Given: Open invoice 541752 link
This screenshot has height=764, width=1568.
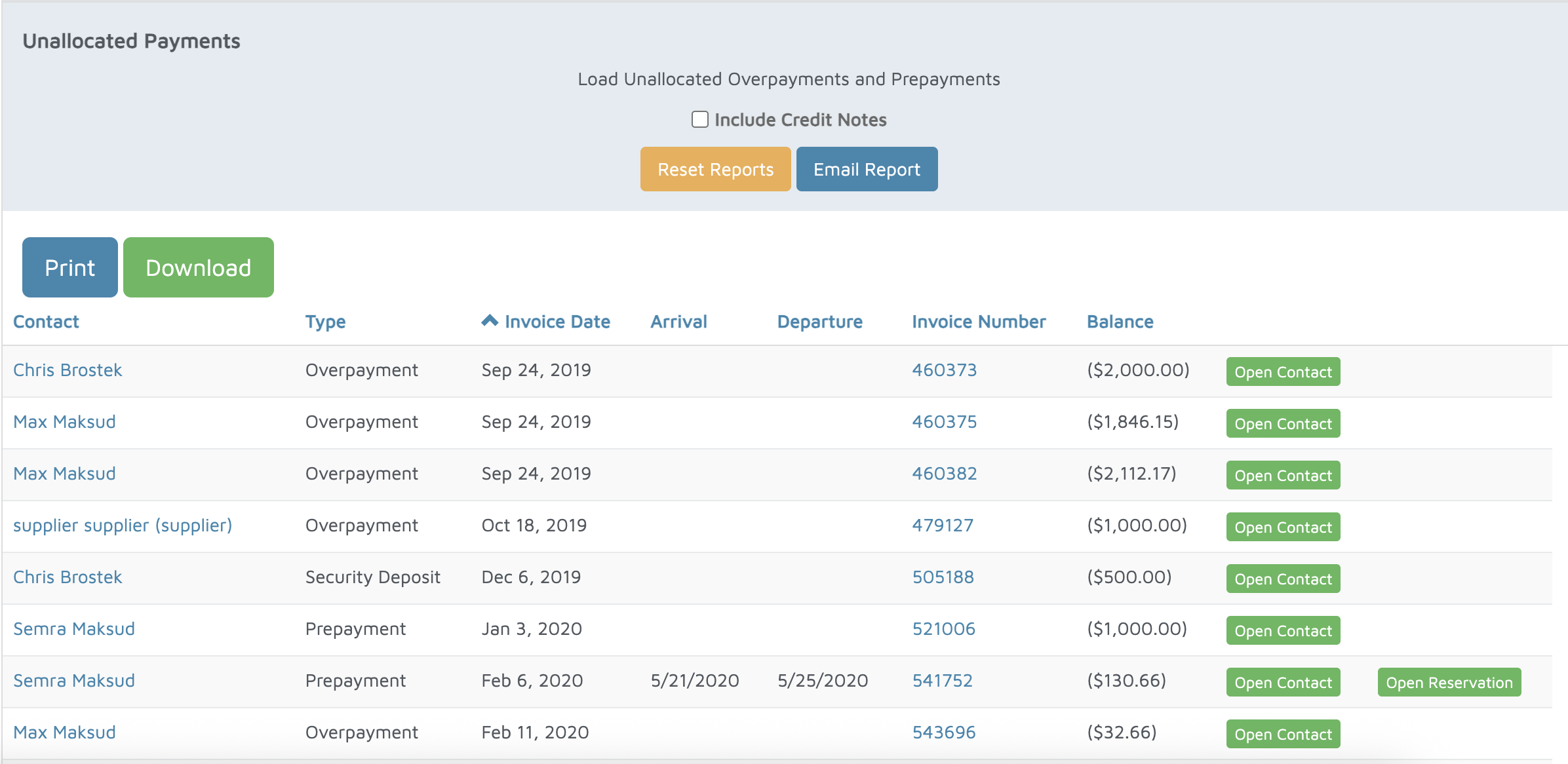Looking at the screenshot, I should [x=942, y=681].
